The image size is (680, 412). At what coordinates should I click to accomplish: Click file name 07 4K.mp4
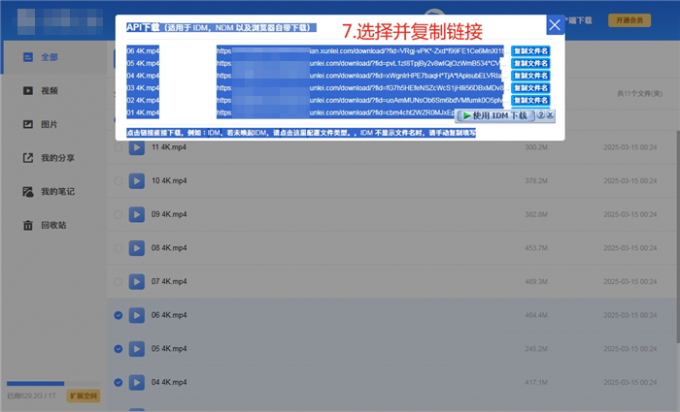pyautogui.click(x=169, y=281)
